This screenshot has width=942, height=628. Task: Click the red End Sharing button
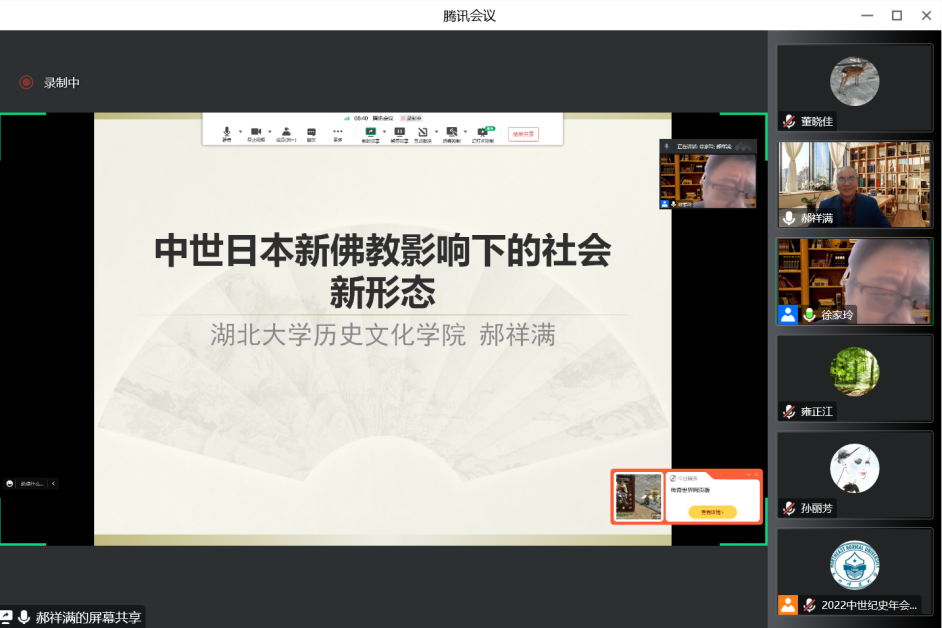(x=523, y=133)
